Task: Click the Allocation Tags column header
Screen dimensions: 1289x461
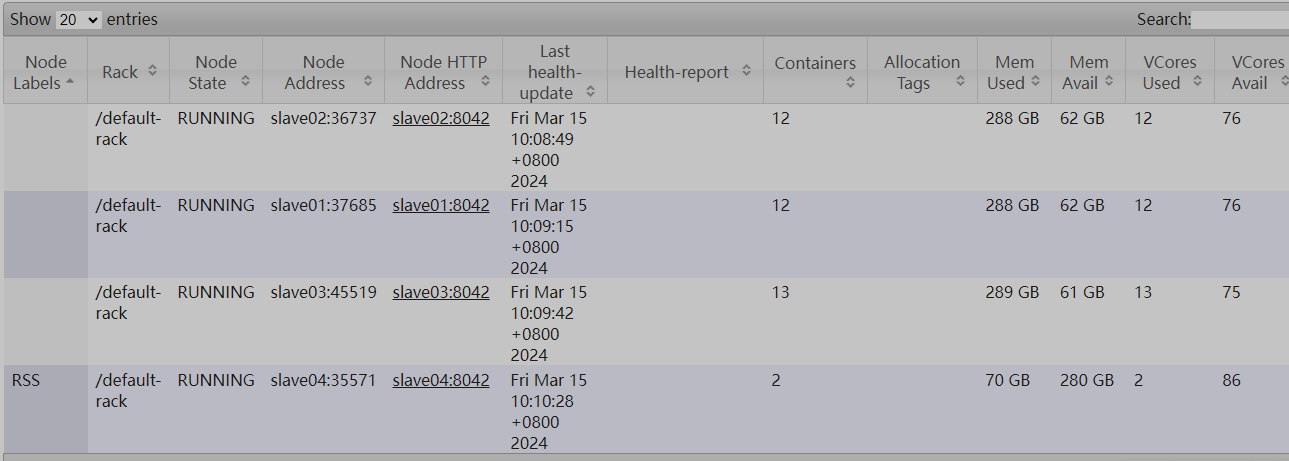Action: [x=921, y=72]
